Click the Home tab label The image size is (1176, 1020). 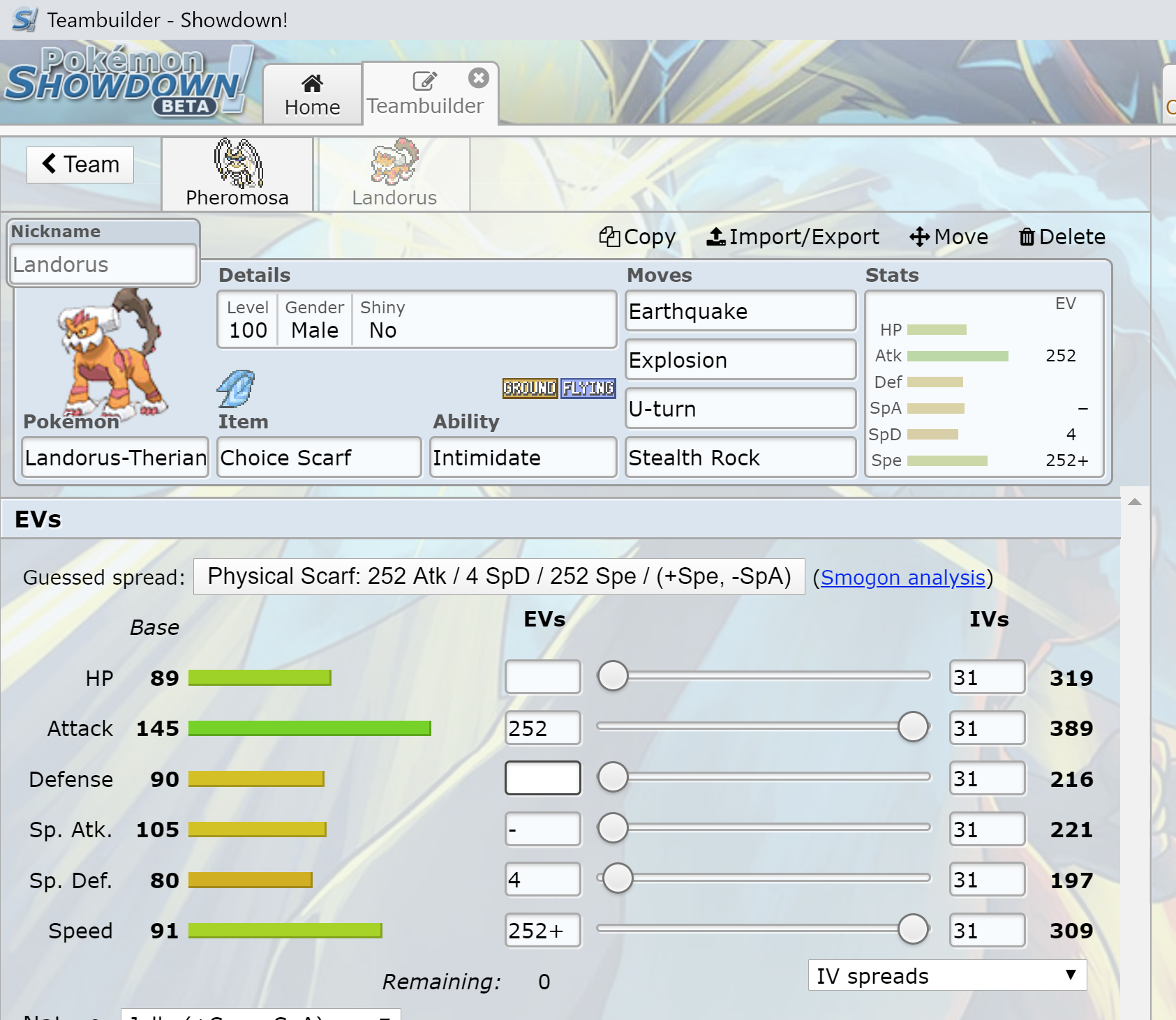point(312,107)
